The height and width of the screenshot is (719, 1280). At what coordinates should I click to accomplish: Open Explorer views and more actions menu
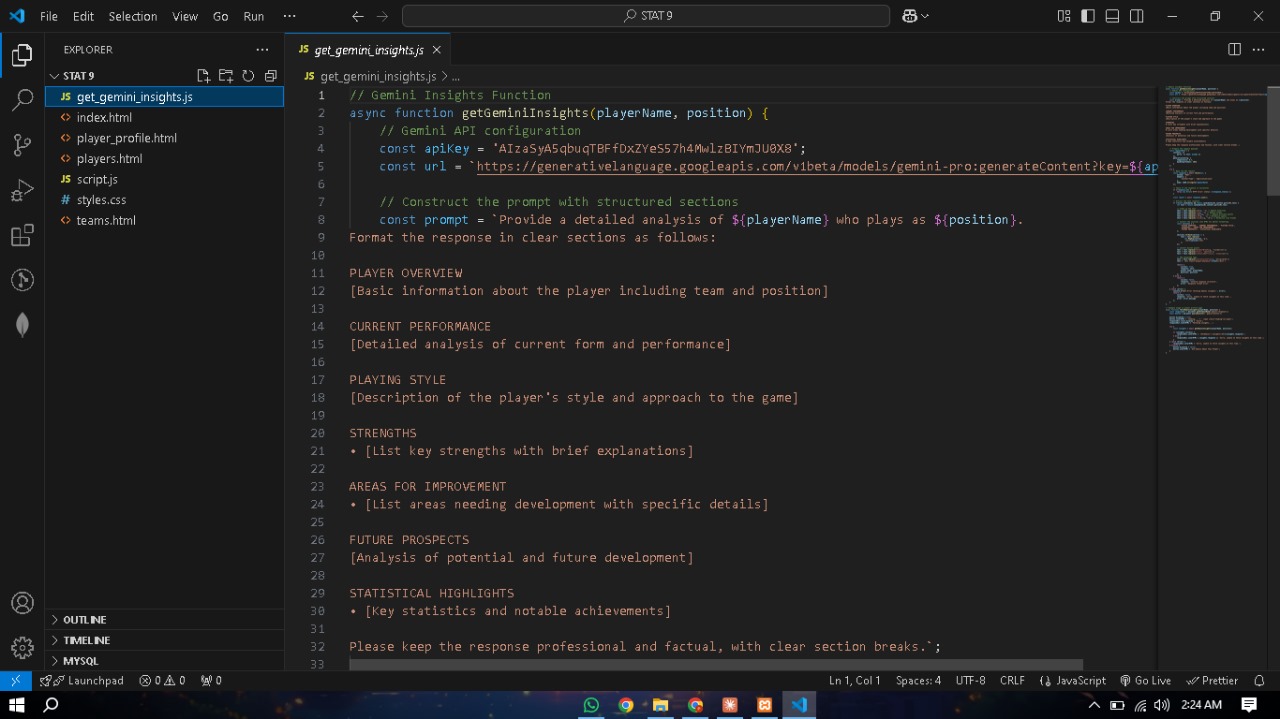pos(262,49)
